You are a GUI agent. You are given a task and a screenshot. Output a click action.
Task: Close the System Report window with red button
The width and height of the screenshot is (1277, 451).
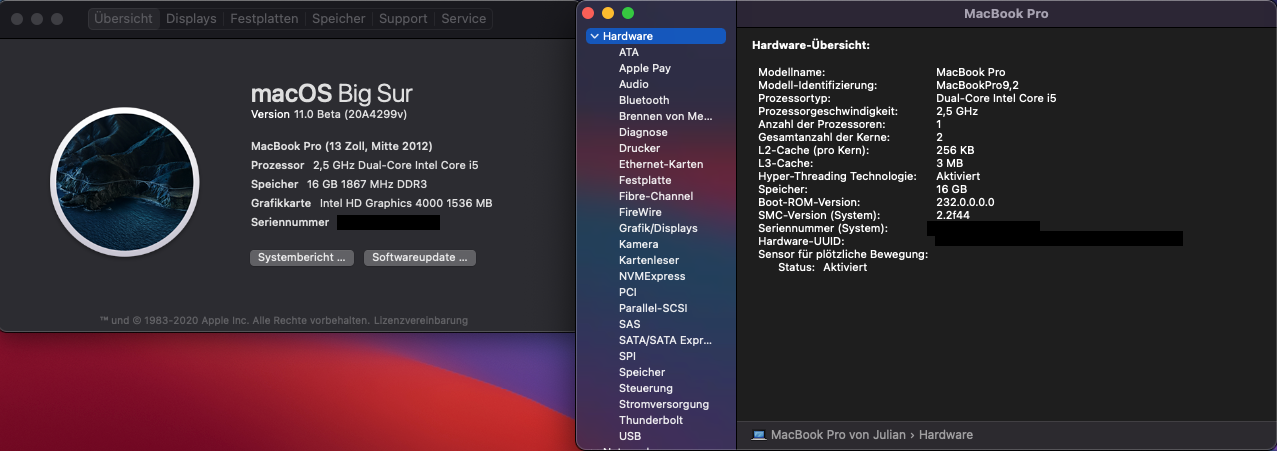pos(588,13)
